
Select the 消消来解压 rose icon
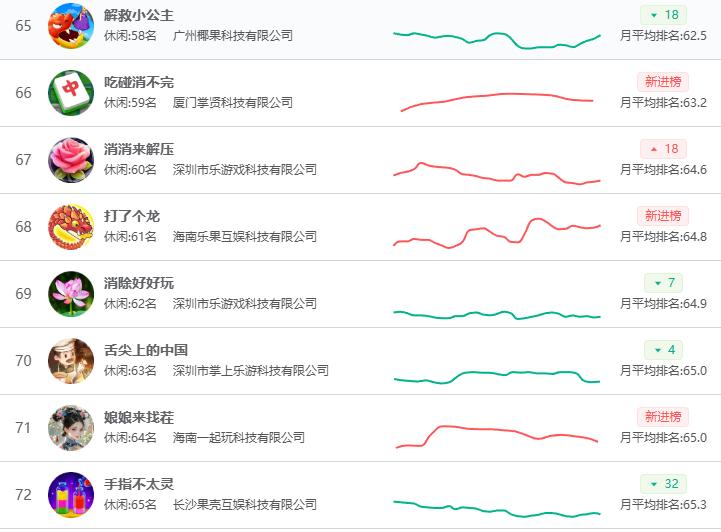coord(71,160)
